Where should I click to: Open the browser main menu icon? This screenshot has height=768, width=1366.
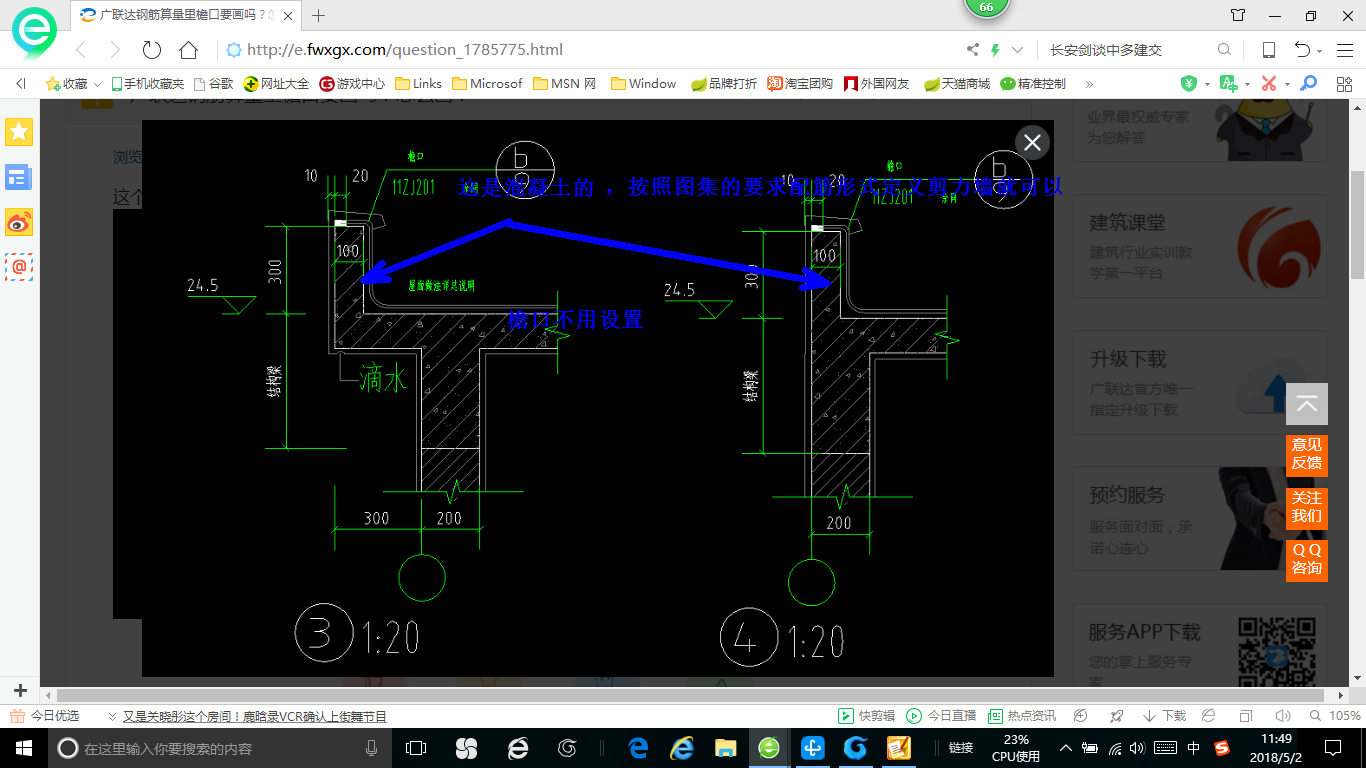tap(1343, 50)
